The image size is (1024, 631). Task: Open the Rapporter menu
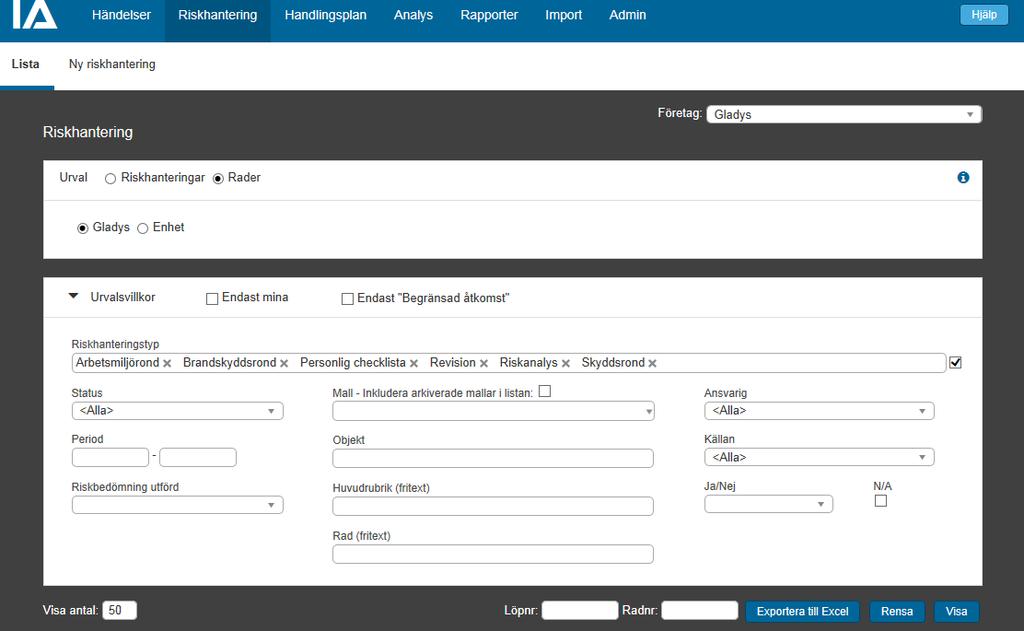tap(489, 15)
